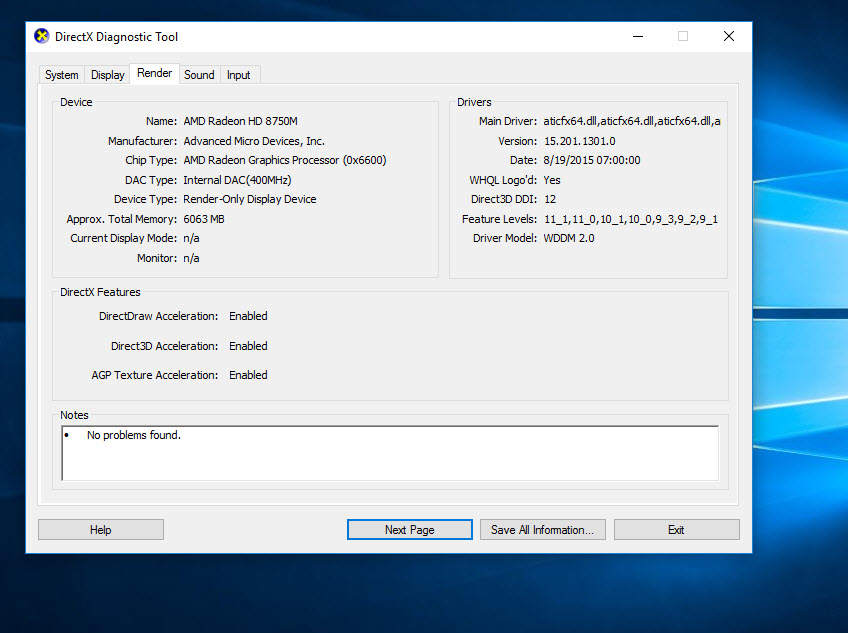Click inside the Notes text box
Image resolution: width=848 pixels, height=633 pixels.
[x=390, y=453]
